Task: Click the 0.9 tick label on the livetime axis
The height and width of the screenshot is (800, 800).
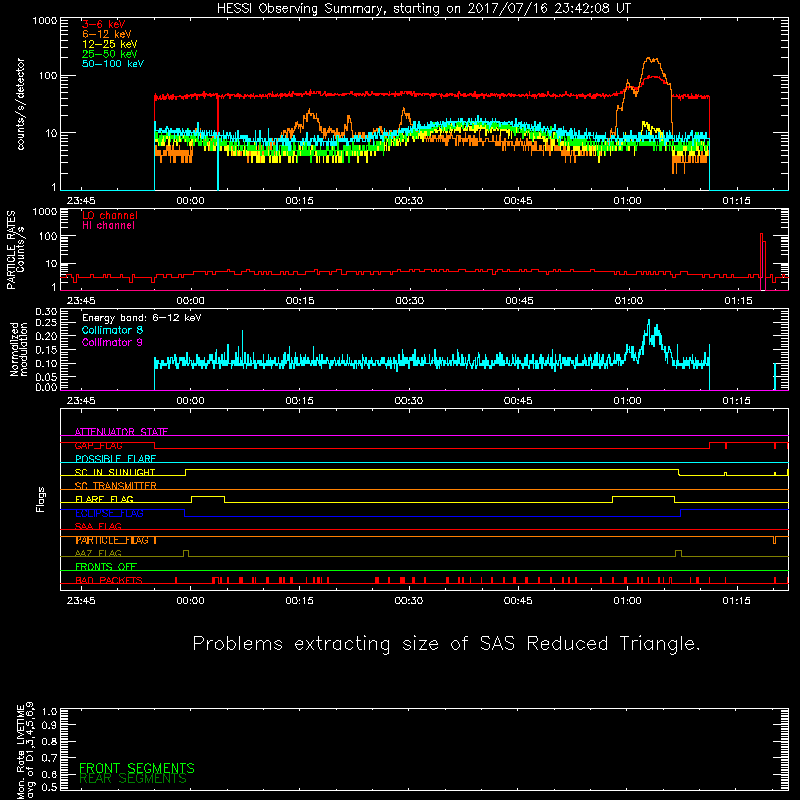Action: point(49,725)
